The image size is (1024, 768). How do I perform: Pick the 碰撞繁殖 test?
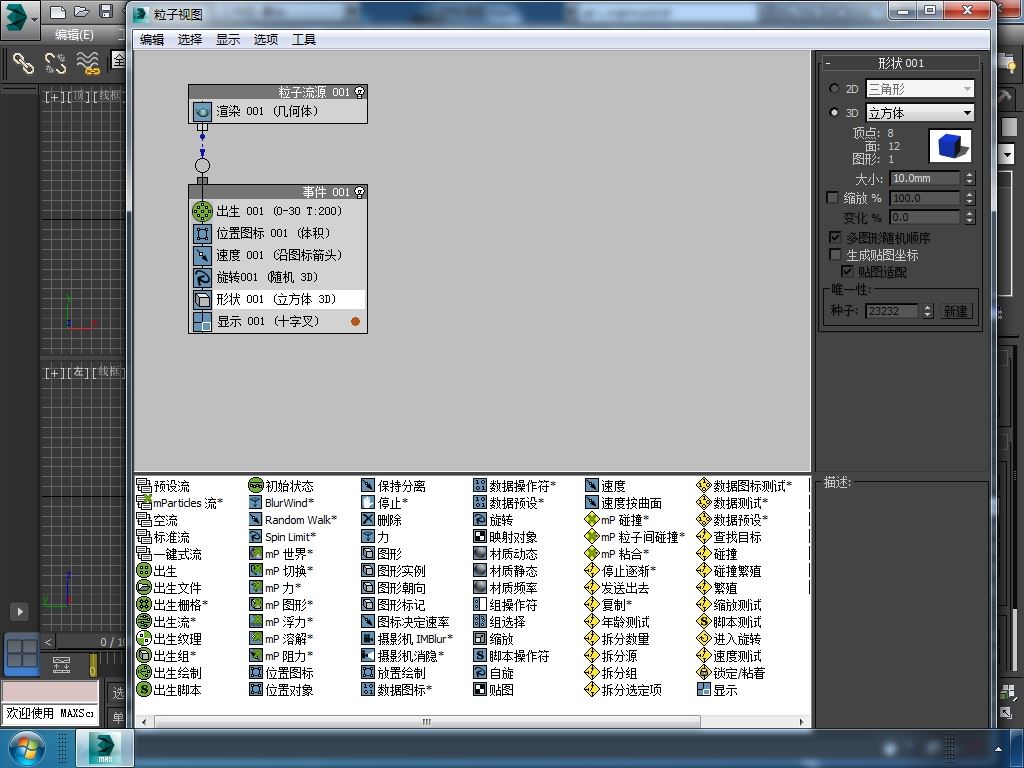(729, 571)
